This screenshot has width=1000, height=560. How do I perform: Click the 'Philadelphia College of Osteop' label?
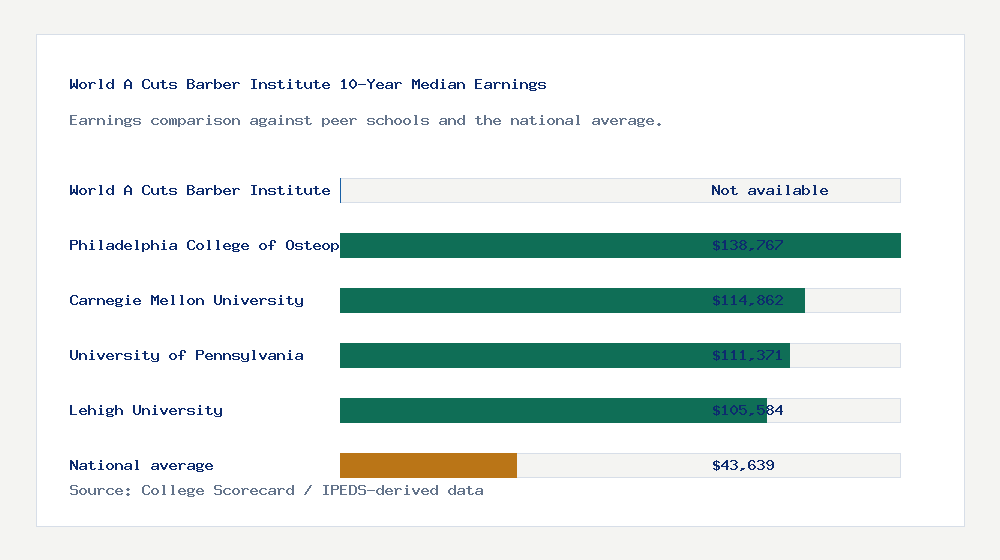click(x=204, y=246)
